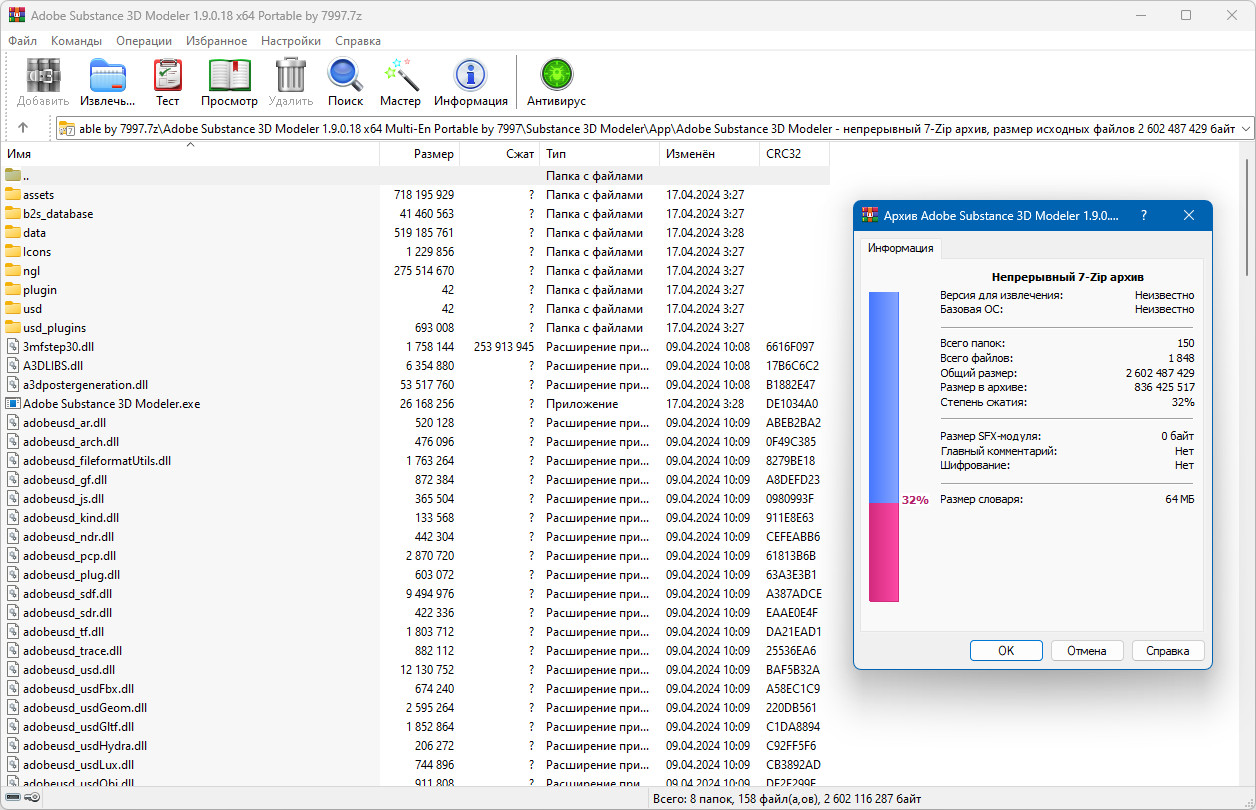This screenshot has height=810, width=1256.
Task: Open the Настройки menu
Action: click(x=291, y=41)
